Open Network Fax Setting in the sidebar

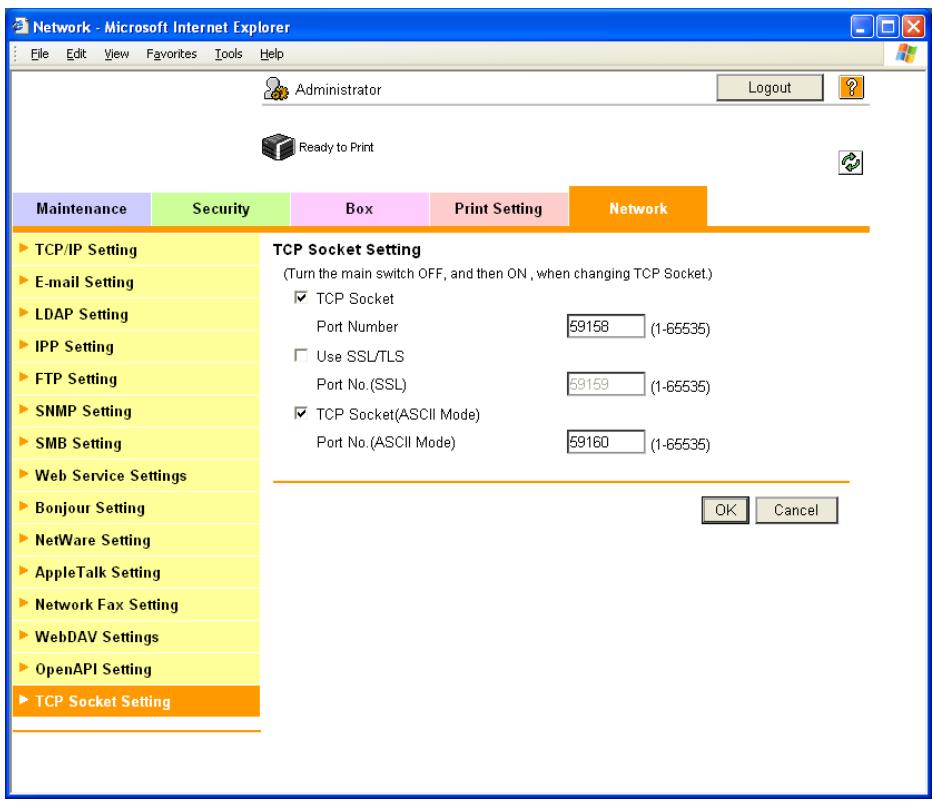[136, 604]
